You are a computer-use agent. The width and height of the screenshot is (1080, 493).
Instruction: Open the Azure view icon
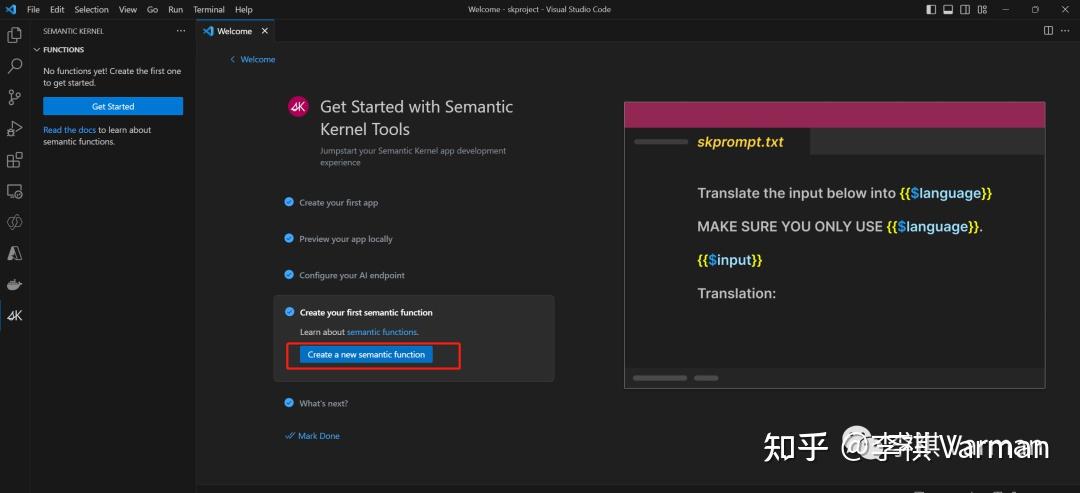14,253
